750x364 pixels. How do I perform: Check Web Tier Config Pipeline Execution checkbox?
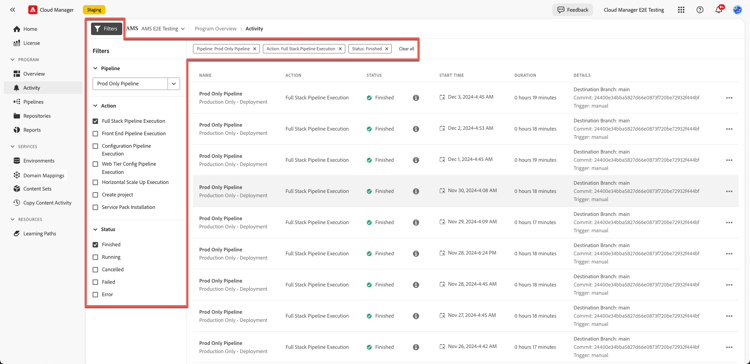pos(95,164)
